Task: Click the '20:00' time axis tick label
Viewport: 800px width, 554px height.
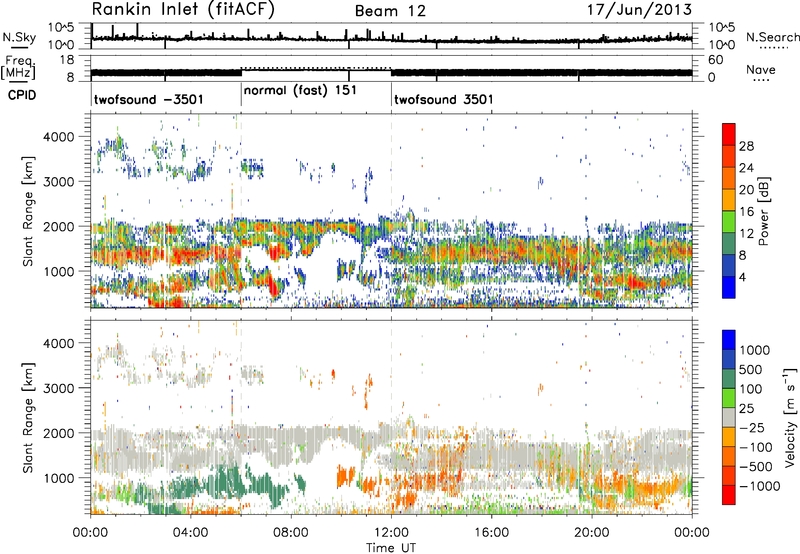Action: point(592,533)
